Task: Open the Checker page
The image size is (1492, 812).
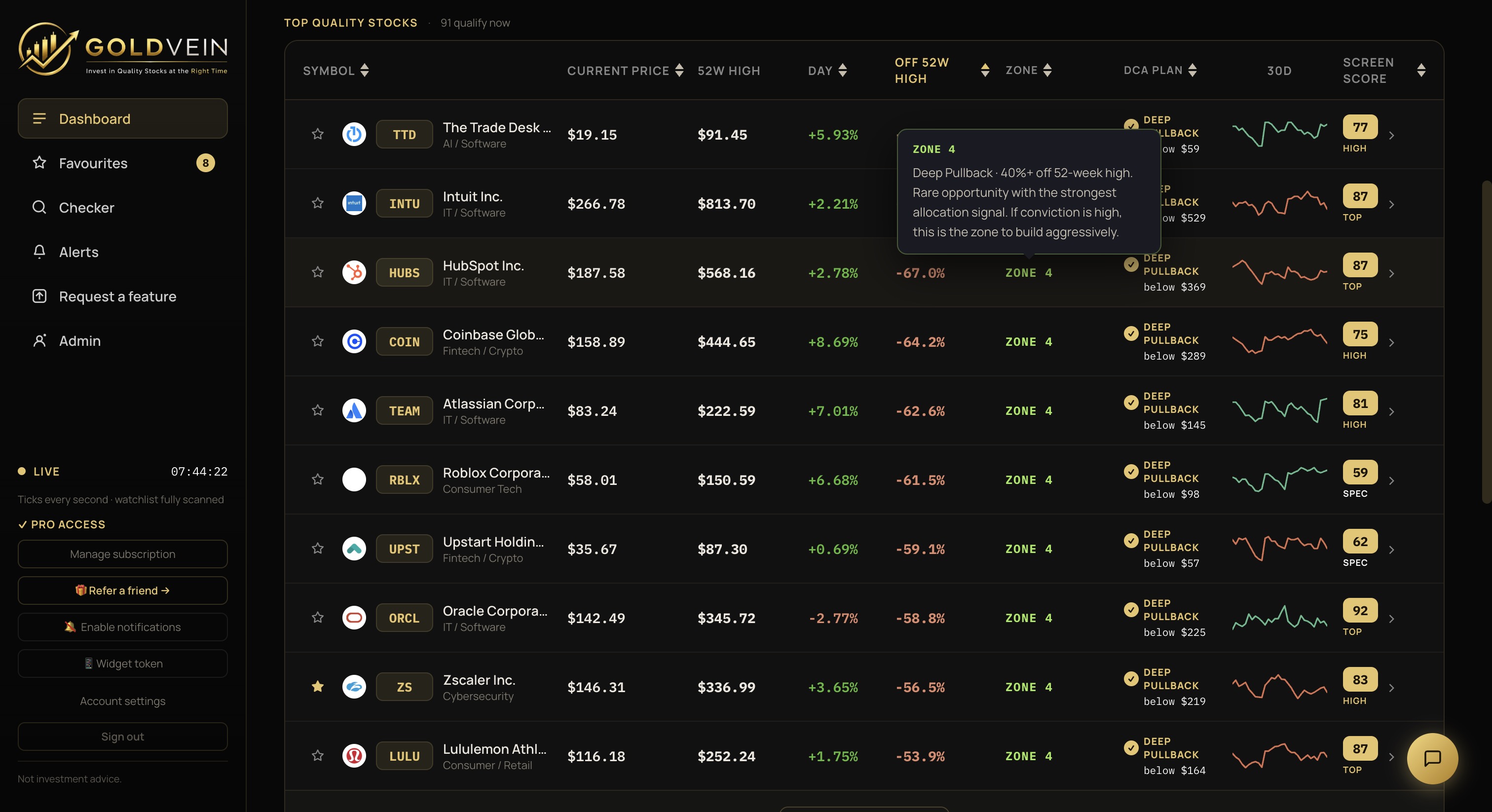Action: pyautogui.click(x=122, y=207)
